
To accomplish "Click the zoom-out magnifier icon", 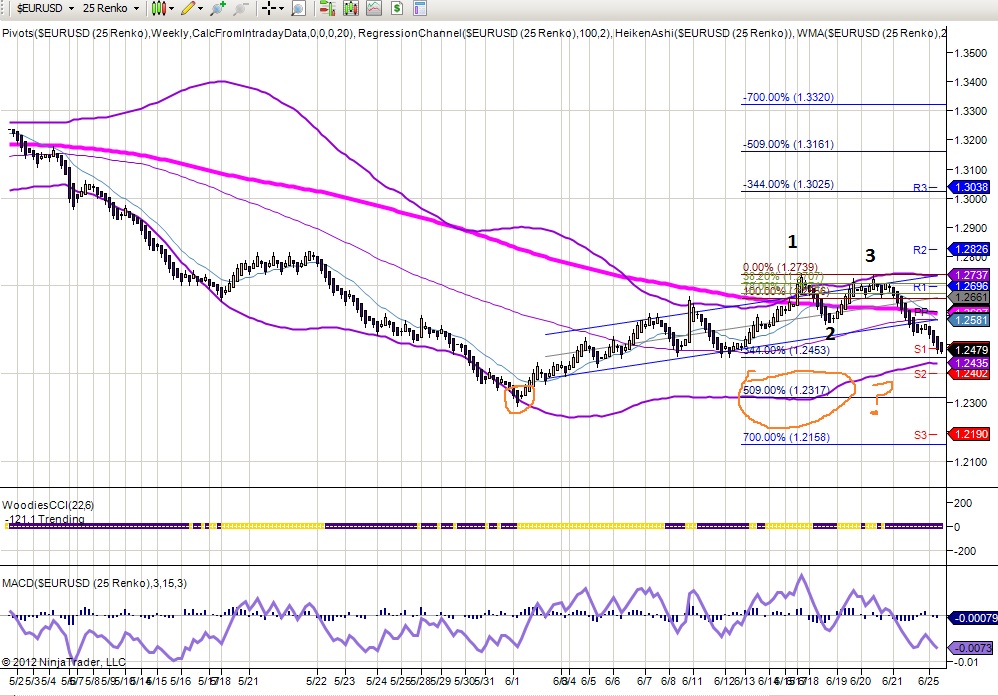I will 240,8.
